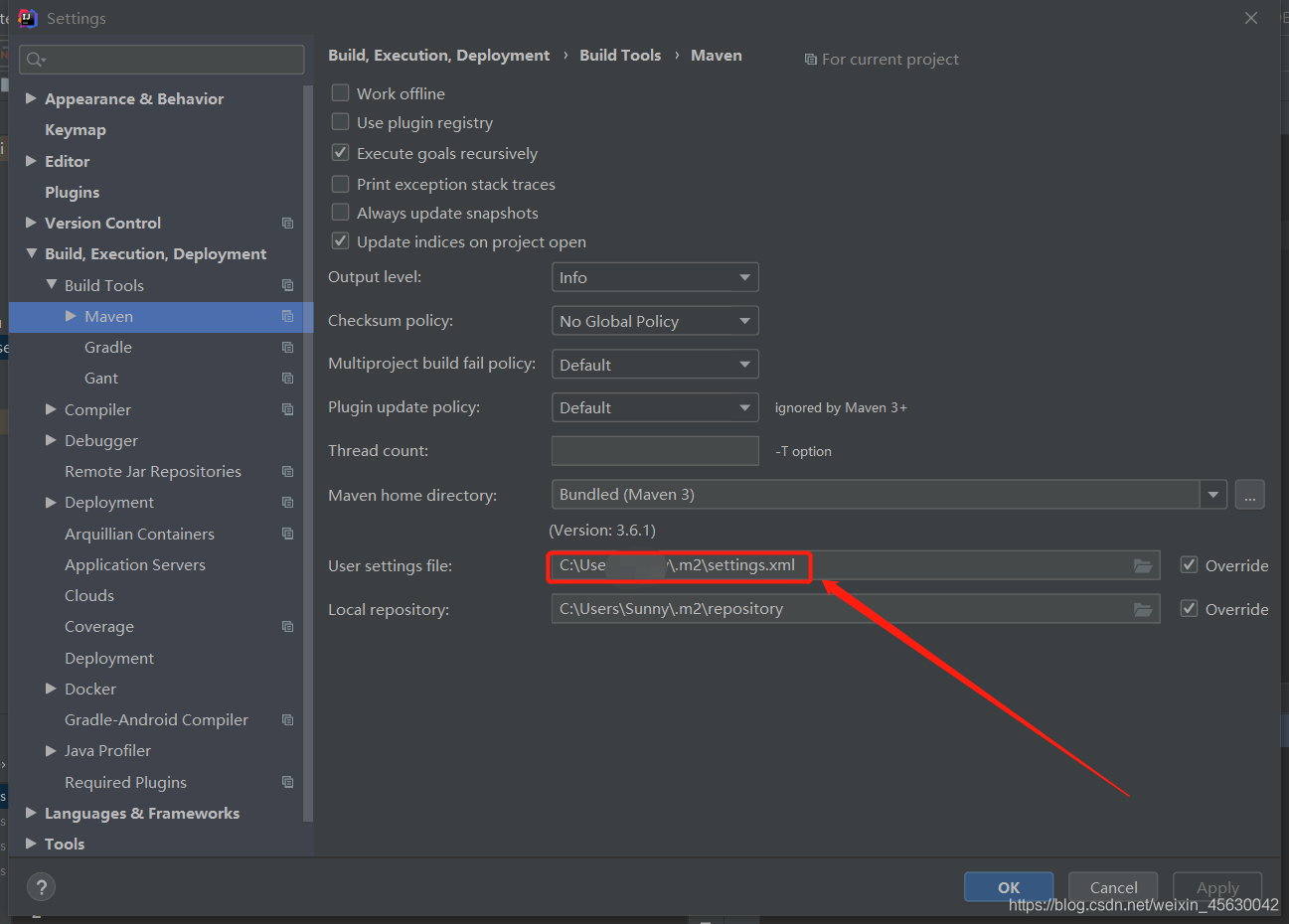Screen dimensions: 1289x924
Task: Select Java Profiler settings page
Action: coord(107,751)
